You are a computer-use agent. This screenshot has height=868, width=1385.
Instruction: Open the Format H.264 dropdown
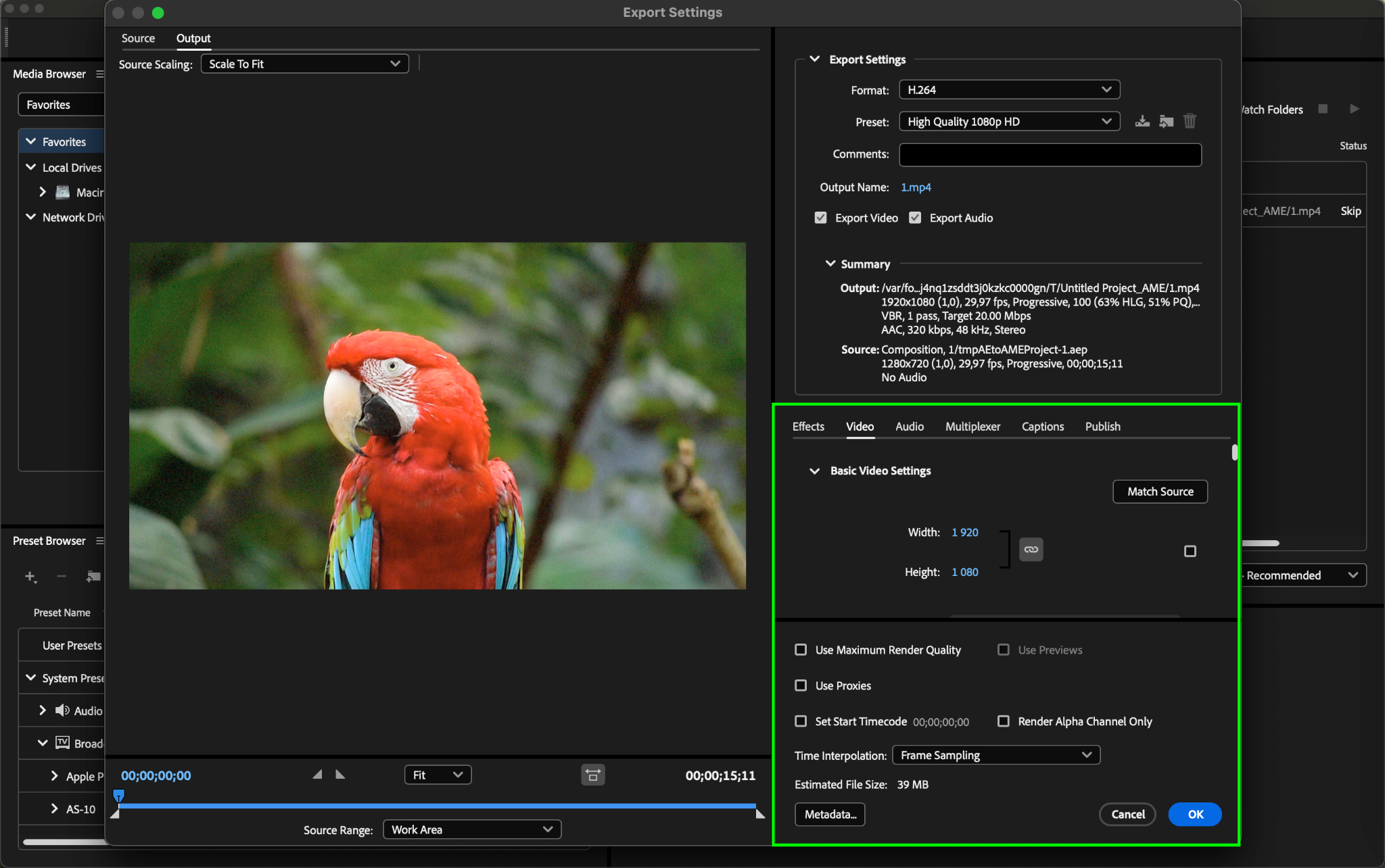[x=1009, y=90]
